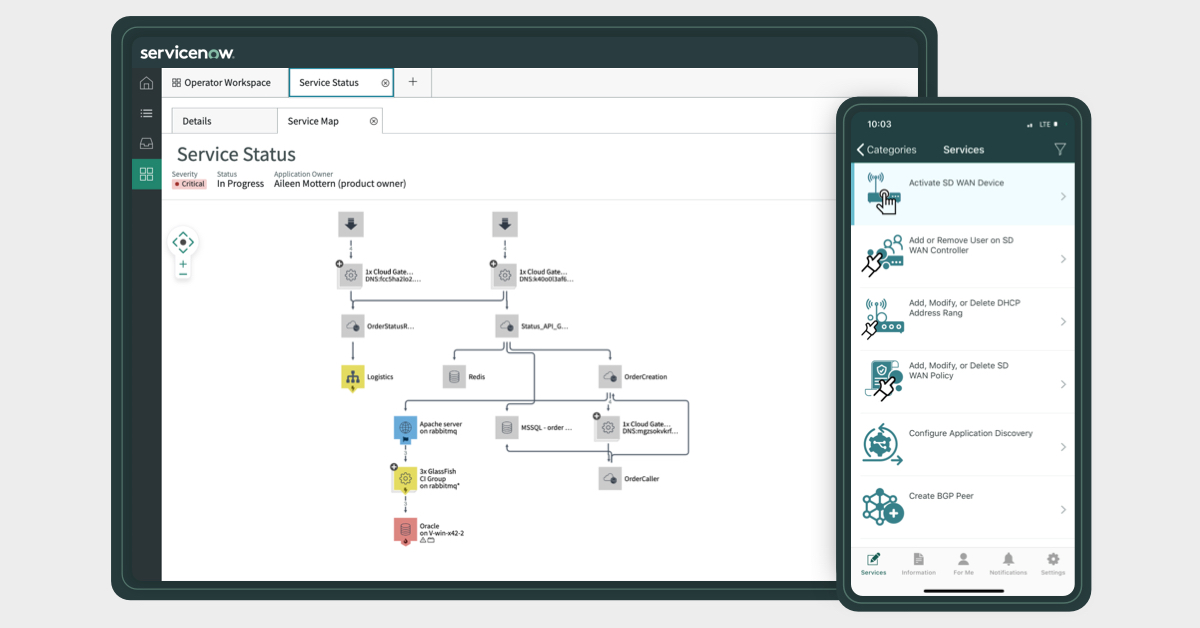This screenshot has width=1200, height=628.
Task: Open the filter icon in Services header
Action: [1060, 150]
